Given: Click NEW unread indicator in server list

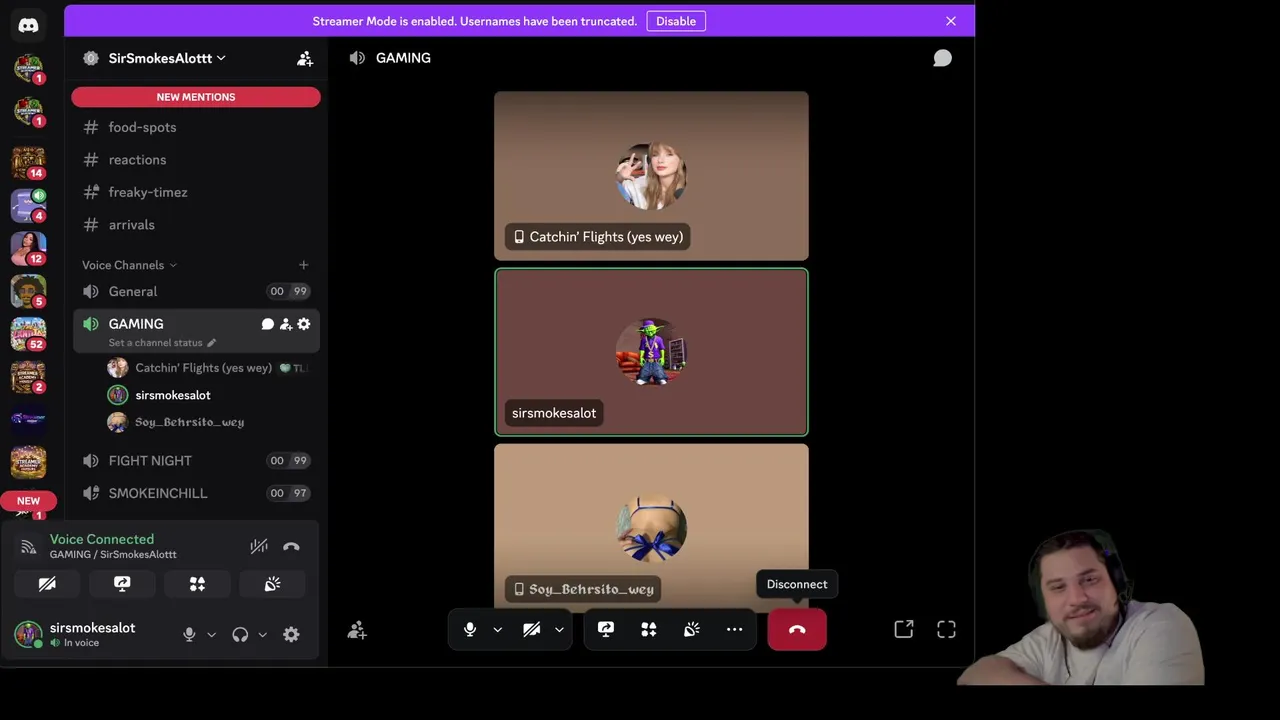Looking at the screenshot, I should coord(28,501).
